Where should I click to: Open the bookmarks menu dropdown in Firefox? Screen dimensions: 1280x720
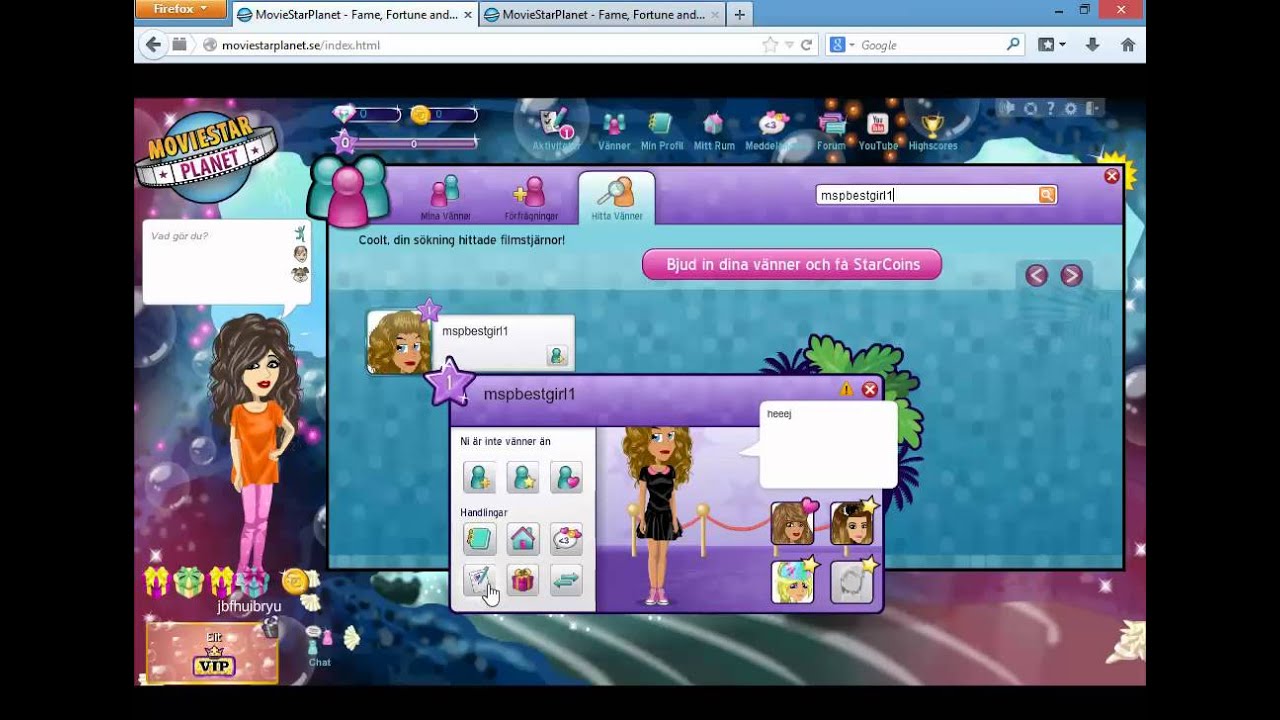click(x=1052, y=45)
